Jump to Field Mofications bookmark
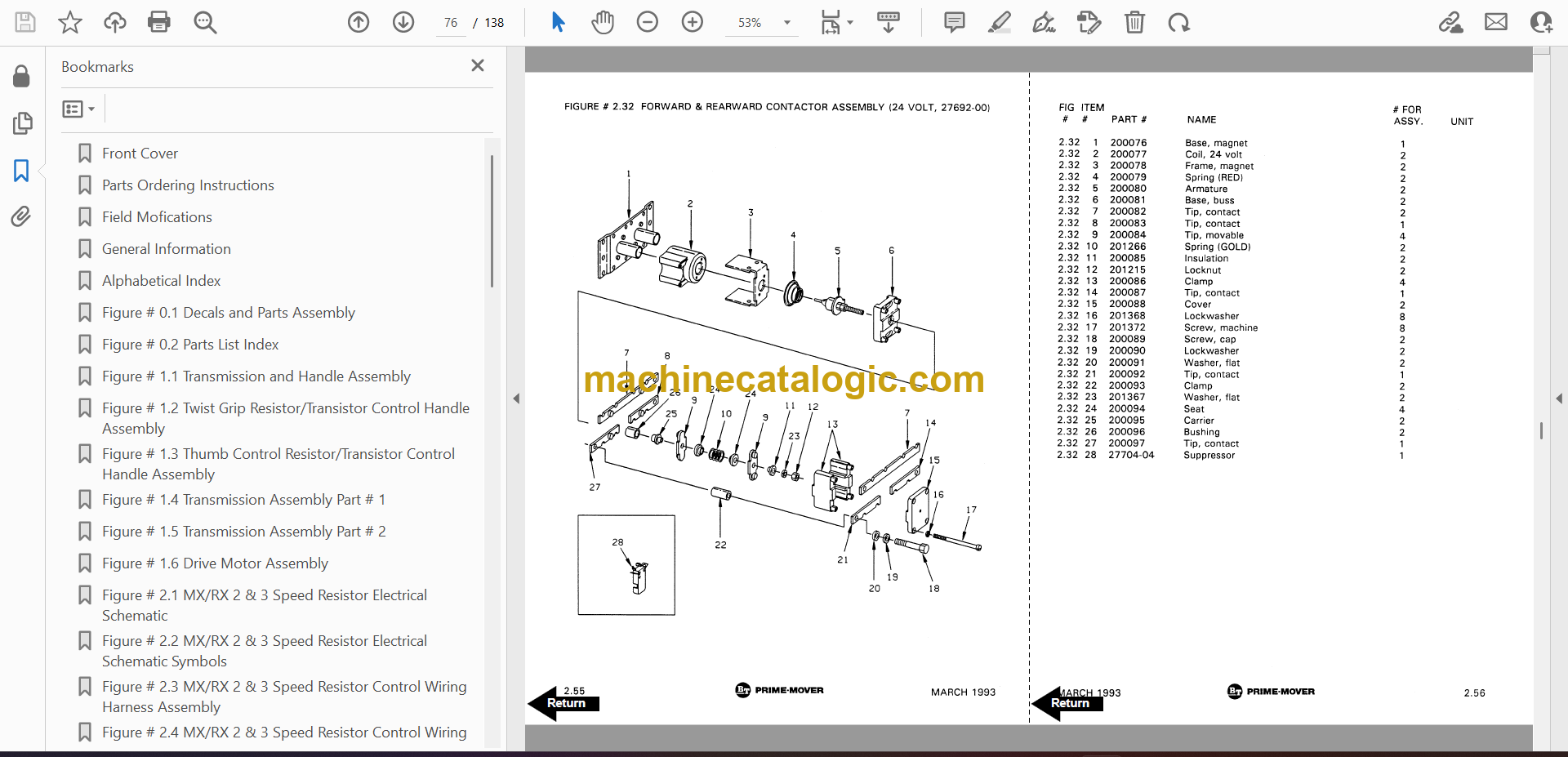This screenshot has height=757, width=1568. point(157,217)
